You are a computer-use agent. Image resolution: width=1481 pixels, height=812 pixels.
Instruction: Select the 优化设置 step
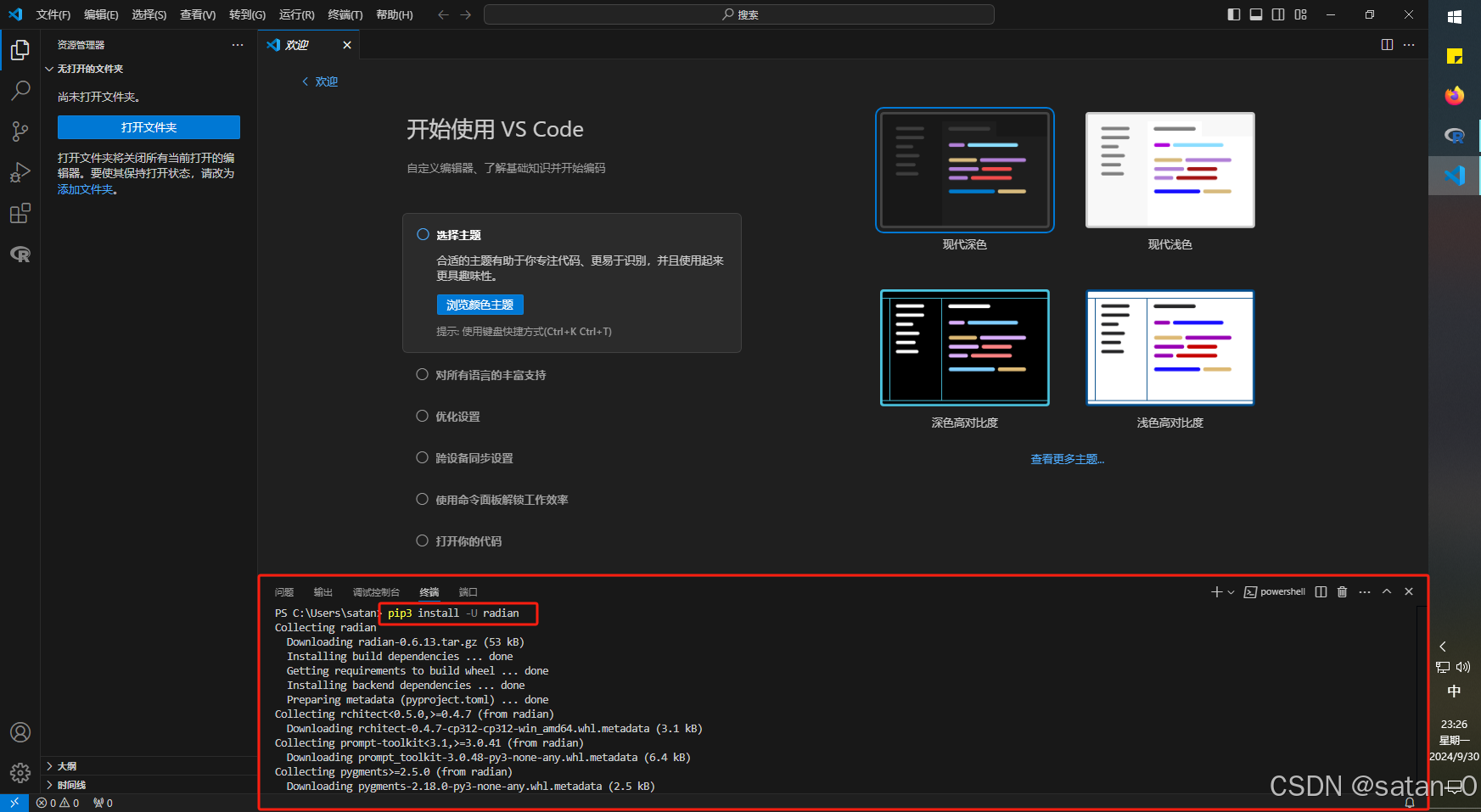coord(448,417)
